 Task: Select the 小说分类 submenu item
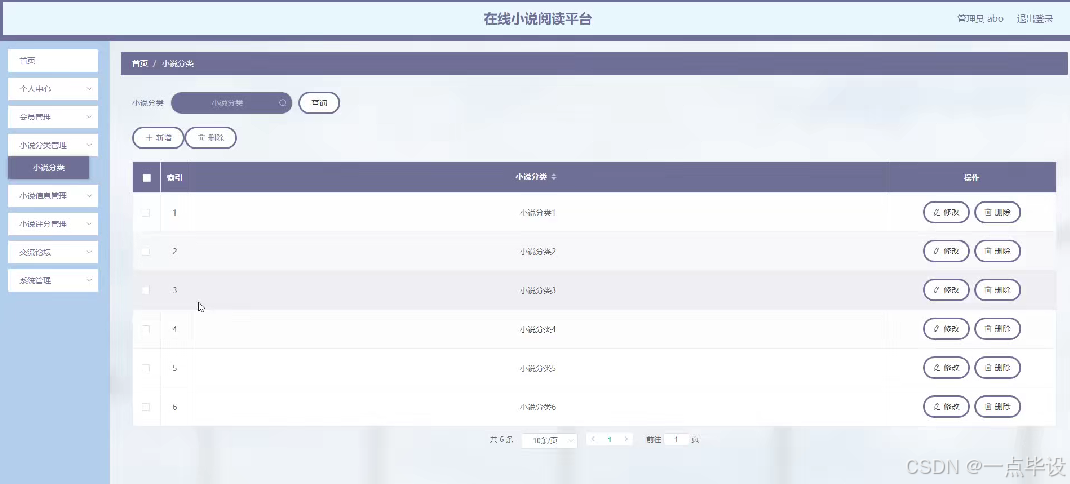48,168
